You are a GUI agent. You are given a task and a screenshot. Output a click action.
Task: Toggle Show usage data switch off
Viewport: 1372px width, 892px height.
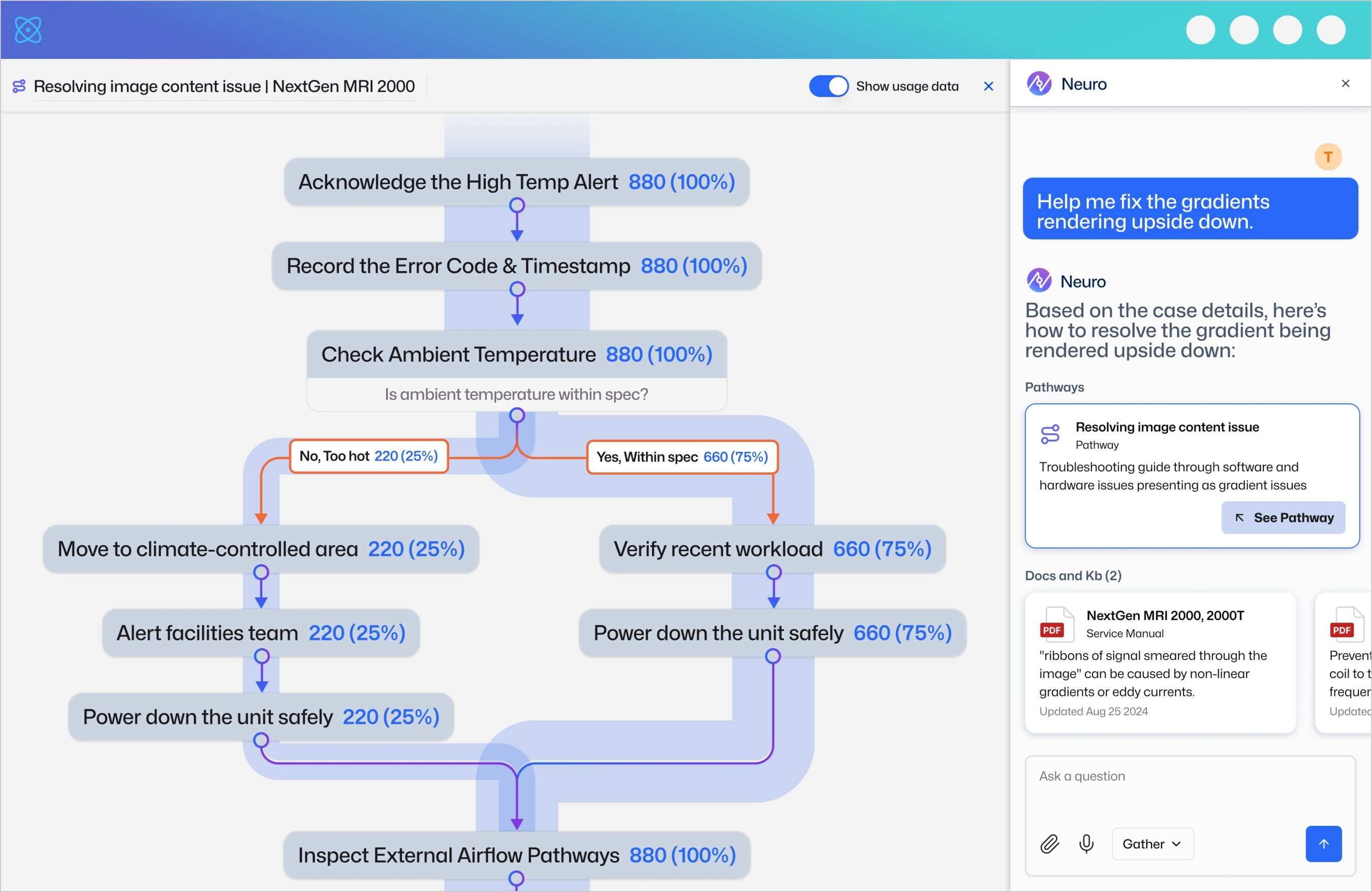point(828,86)
